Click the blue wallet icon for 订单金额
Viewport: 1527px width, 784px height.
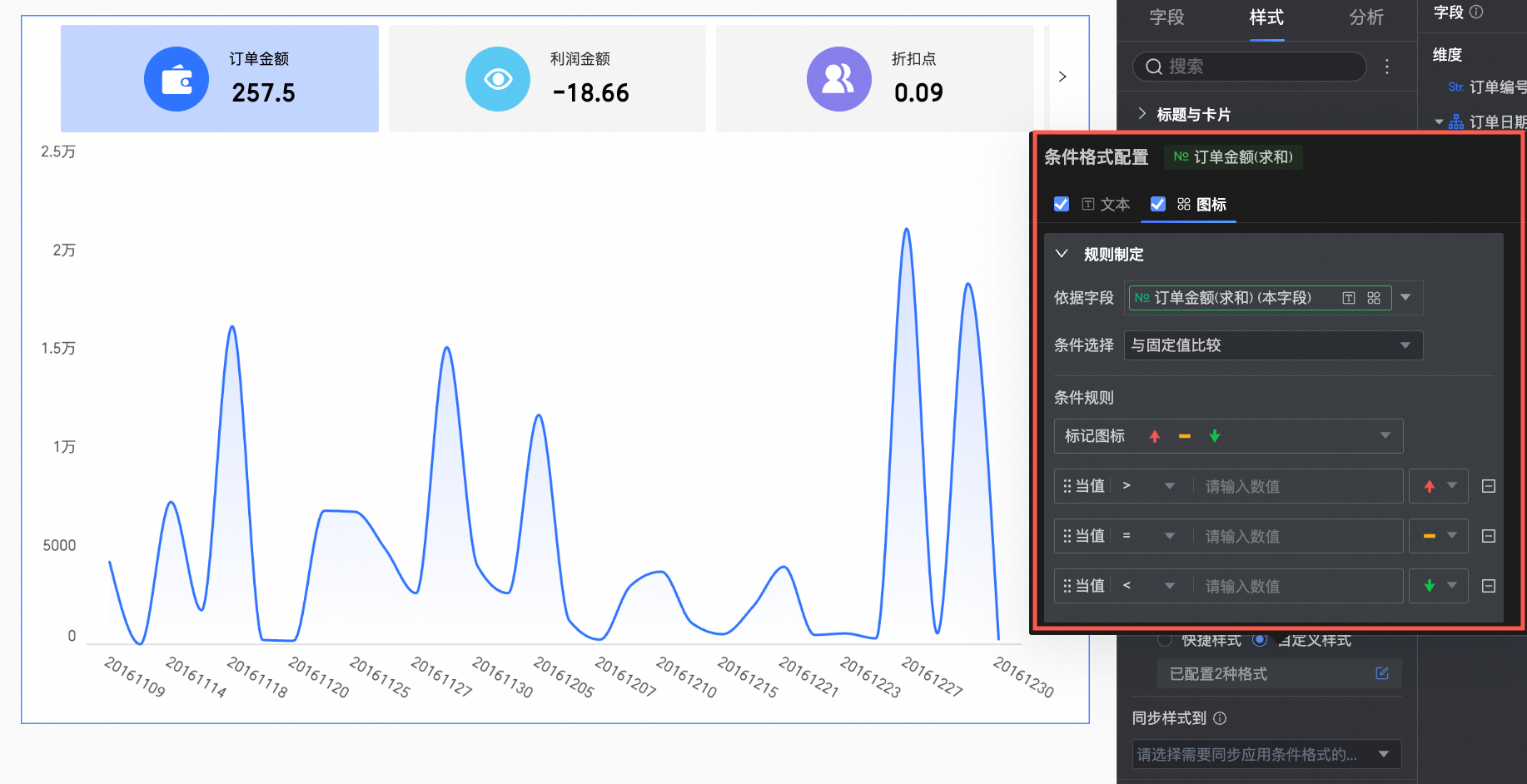(177, 79)
